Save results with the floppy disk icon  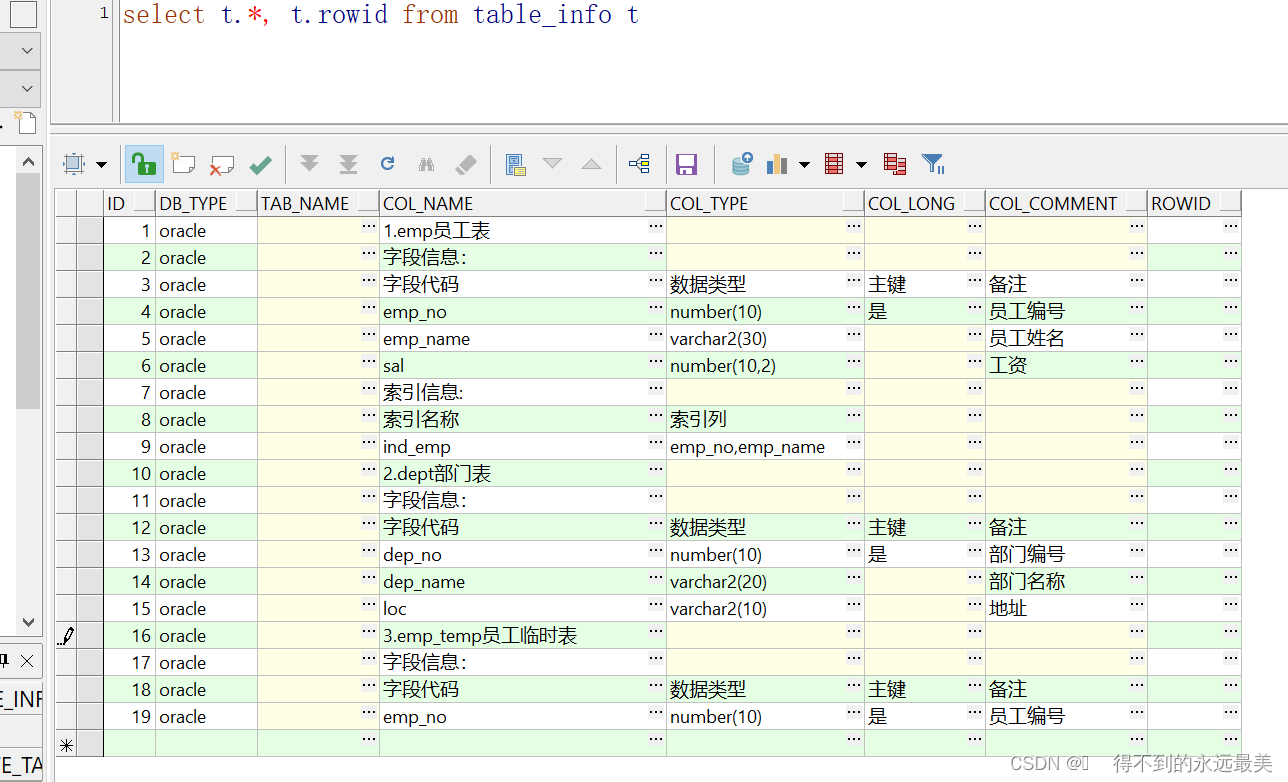point(686,163)
